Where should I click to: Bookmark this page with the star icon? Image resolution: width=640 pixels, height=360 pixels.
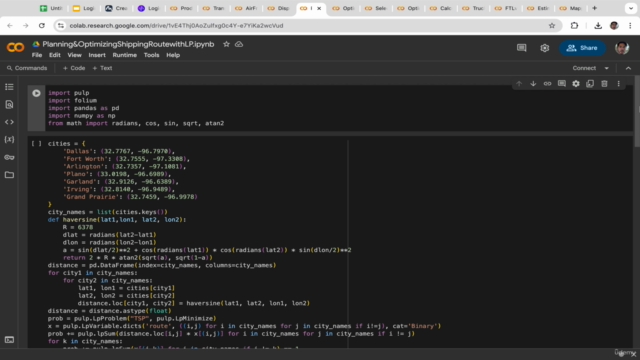pyautogui.click(x=552, y=26)
